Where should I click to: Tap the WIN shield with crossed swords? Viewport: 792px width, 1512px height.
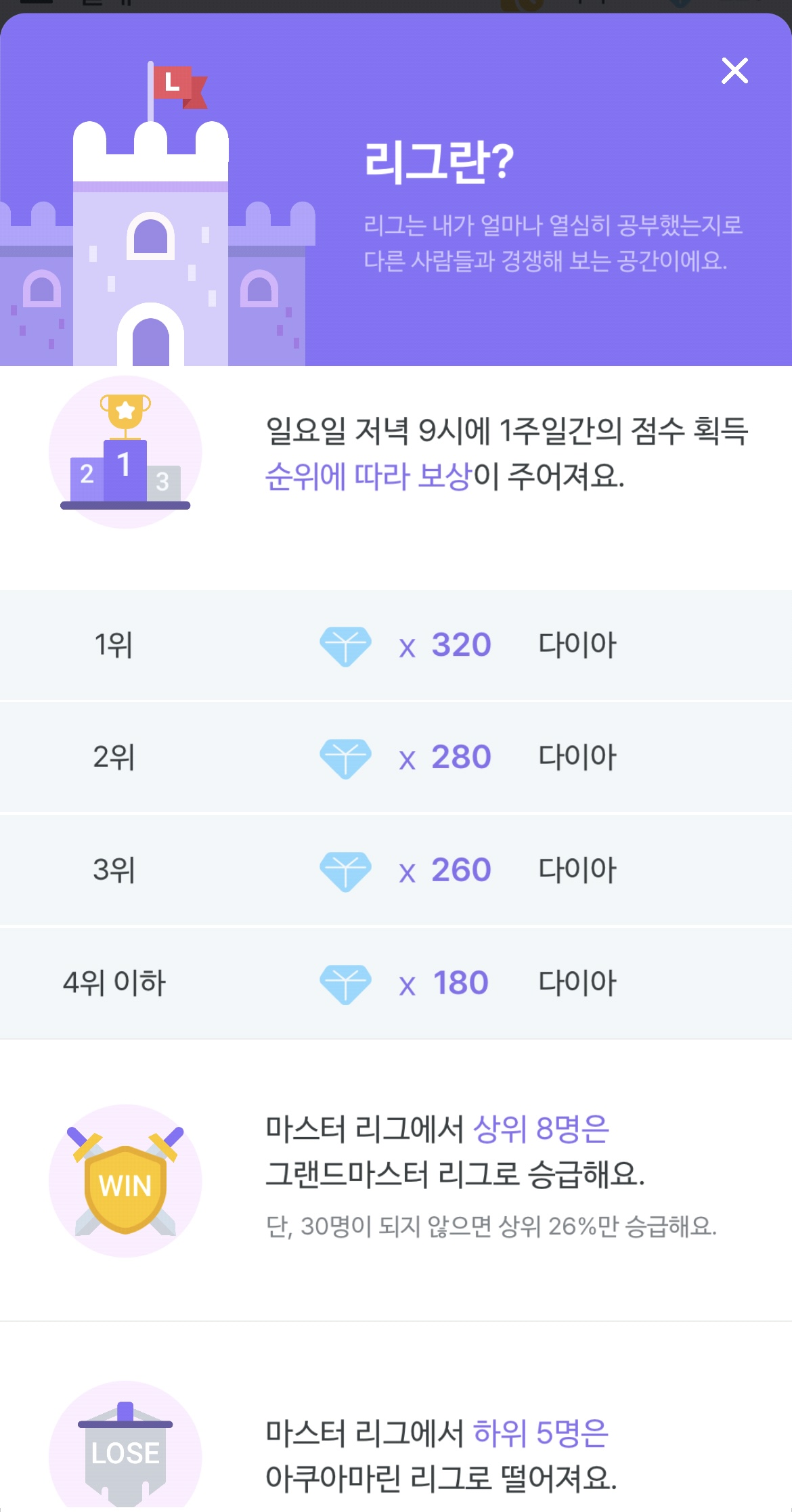pyautogui.click(x=125, y=1180)
